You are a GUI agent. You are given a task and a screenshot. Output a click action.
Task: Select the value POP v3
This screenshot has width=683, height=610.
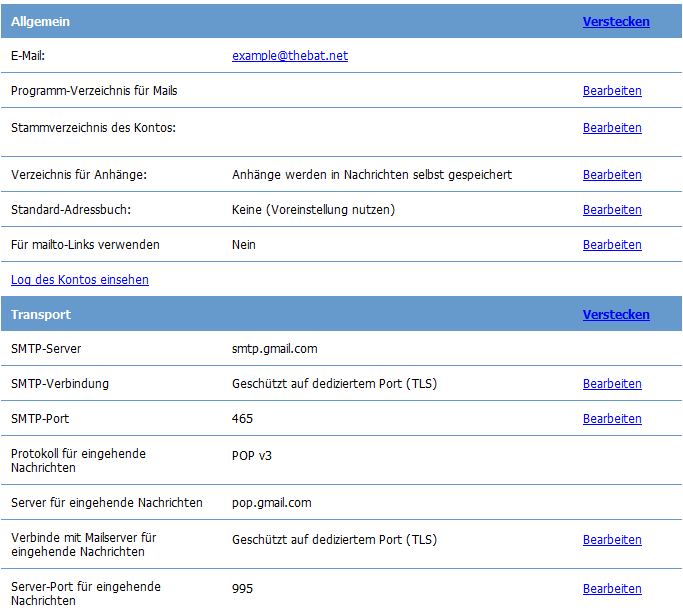(x=251, y=455)
